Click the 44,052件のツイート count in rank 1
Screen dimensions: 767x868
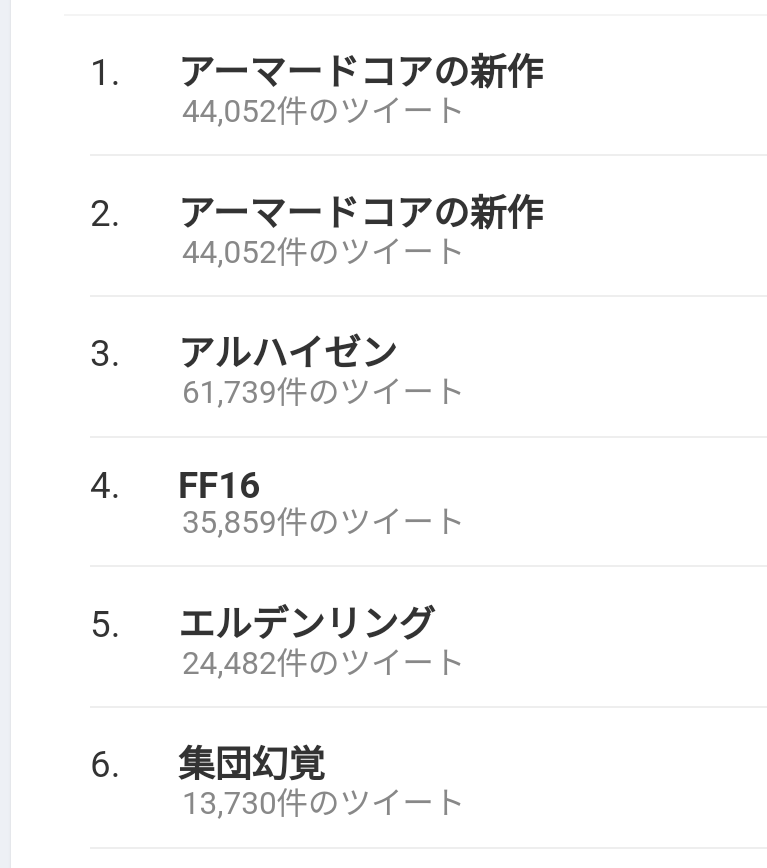pyautogui.click(x=323, y=111)
